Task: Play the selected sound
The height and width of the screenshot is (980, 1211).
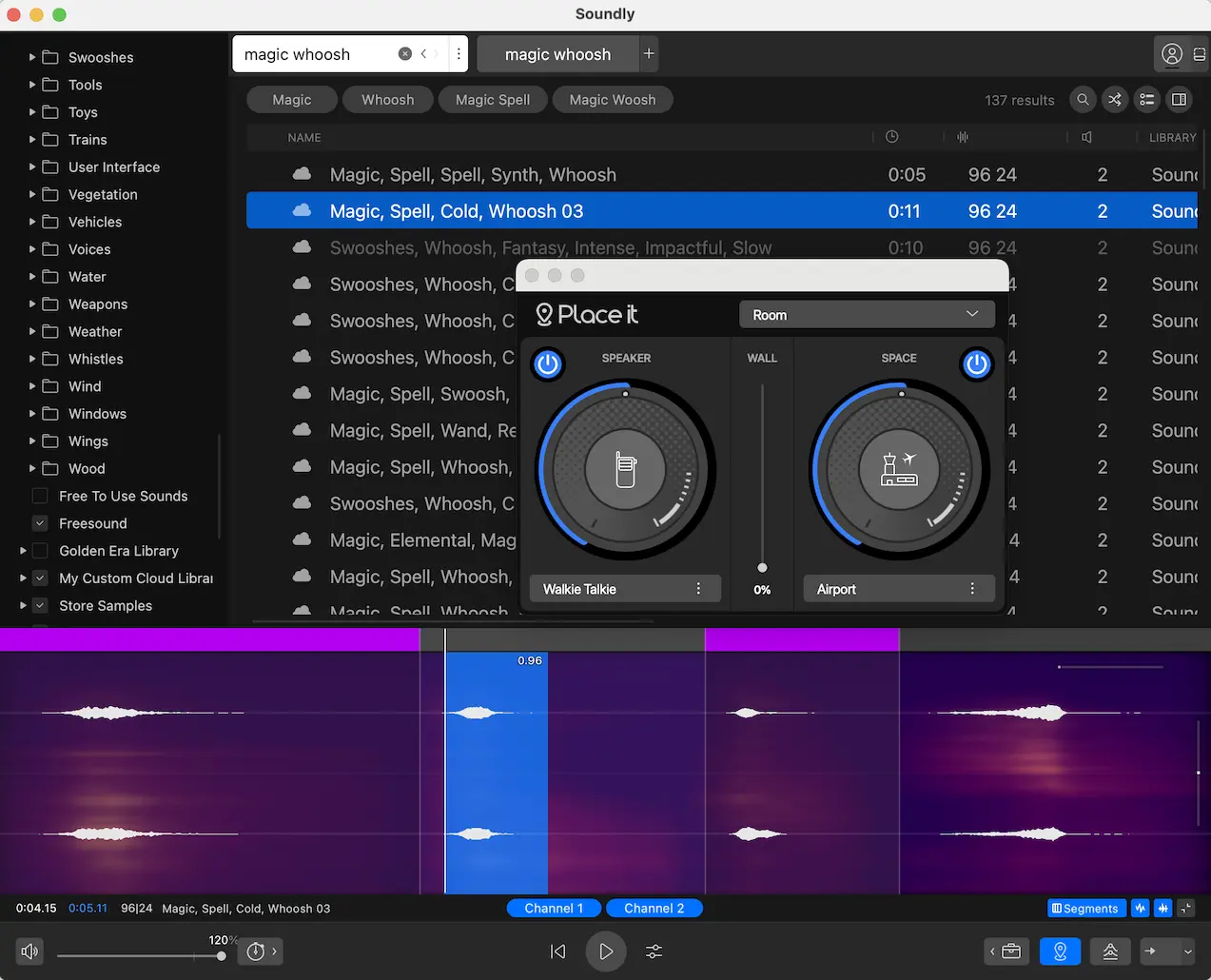Action: pos(606,951)
